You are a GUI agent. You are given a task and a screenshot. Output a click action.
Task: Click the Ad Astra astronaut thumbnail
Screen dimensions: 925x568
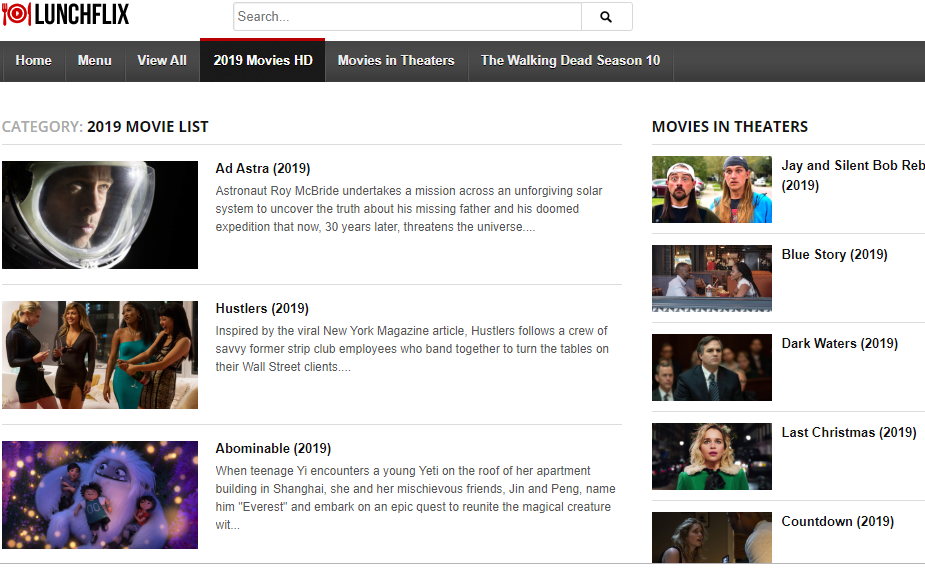[100, 215]
